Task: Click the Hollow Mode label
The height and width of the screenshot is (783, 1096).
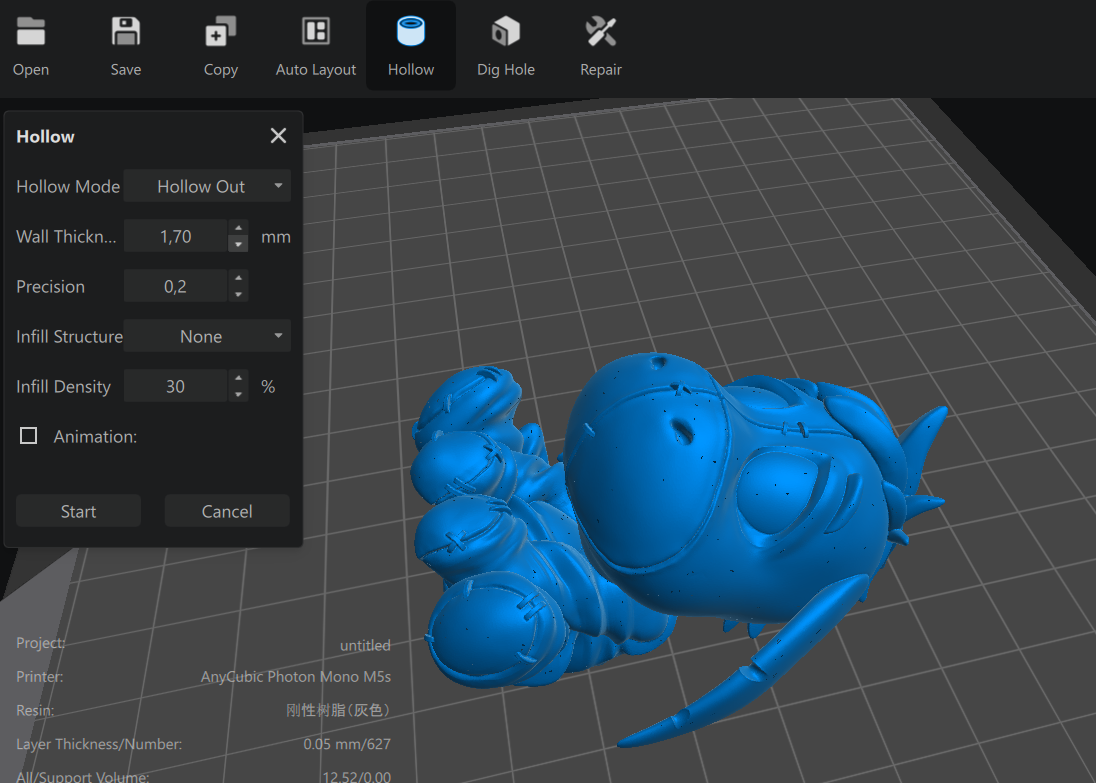Action: (x=68, y=187)
